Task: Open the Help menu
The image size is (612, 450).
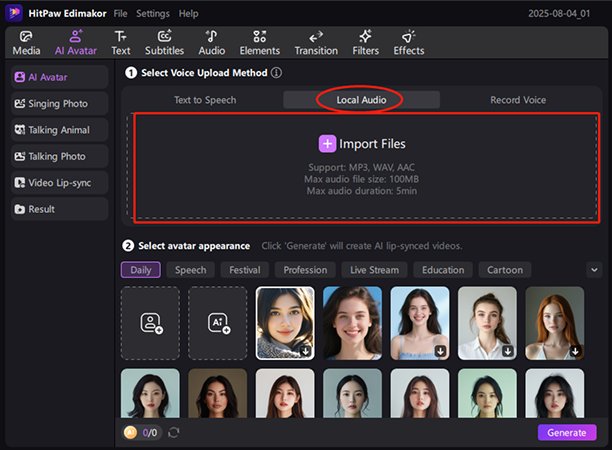Action: pyautogui.click(x=189, y=14)
